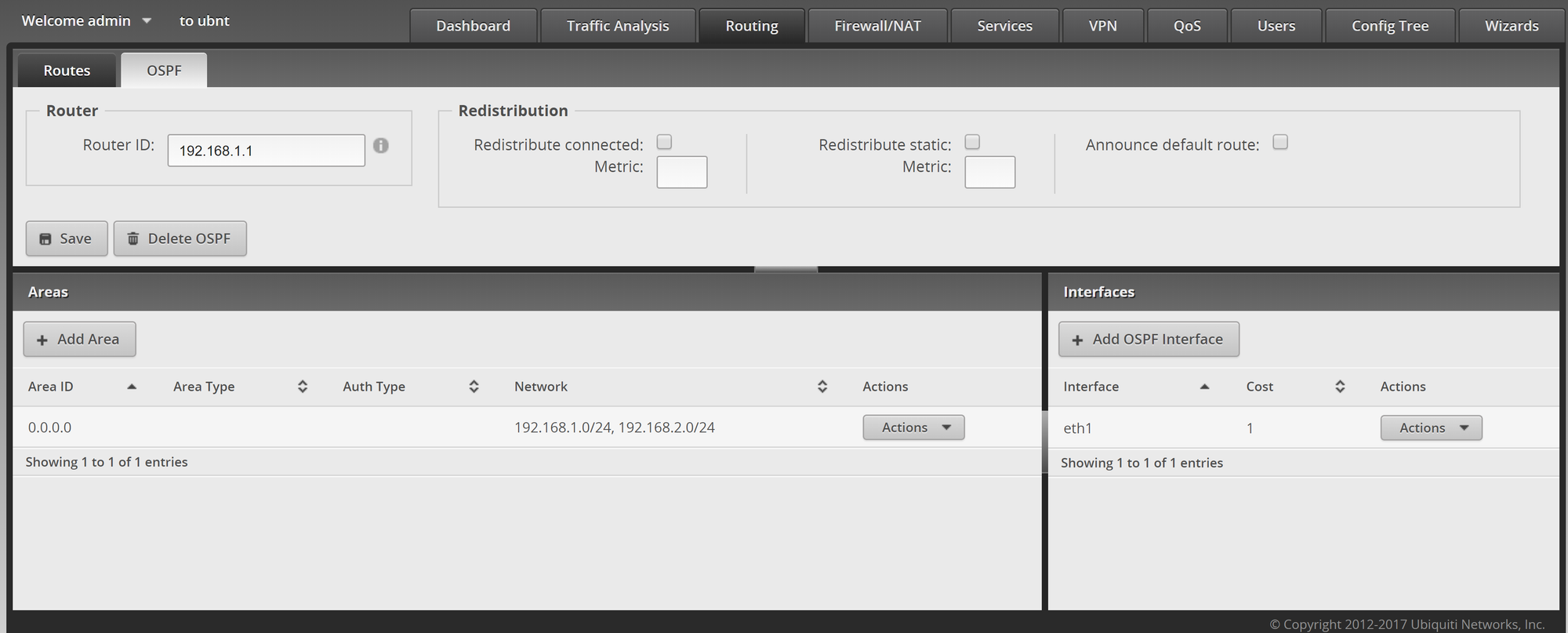Click the Router ID info icon
The height and width of the screenshot is (633, 1568).
[x=381, y=146]
